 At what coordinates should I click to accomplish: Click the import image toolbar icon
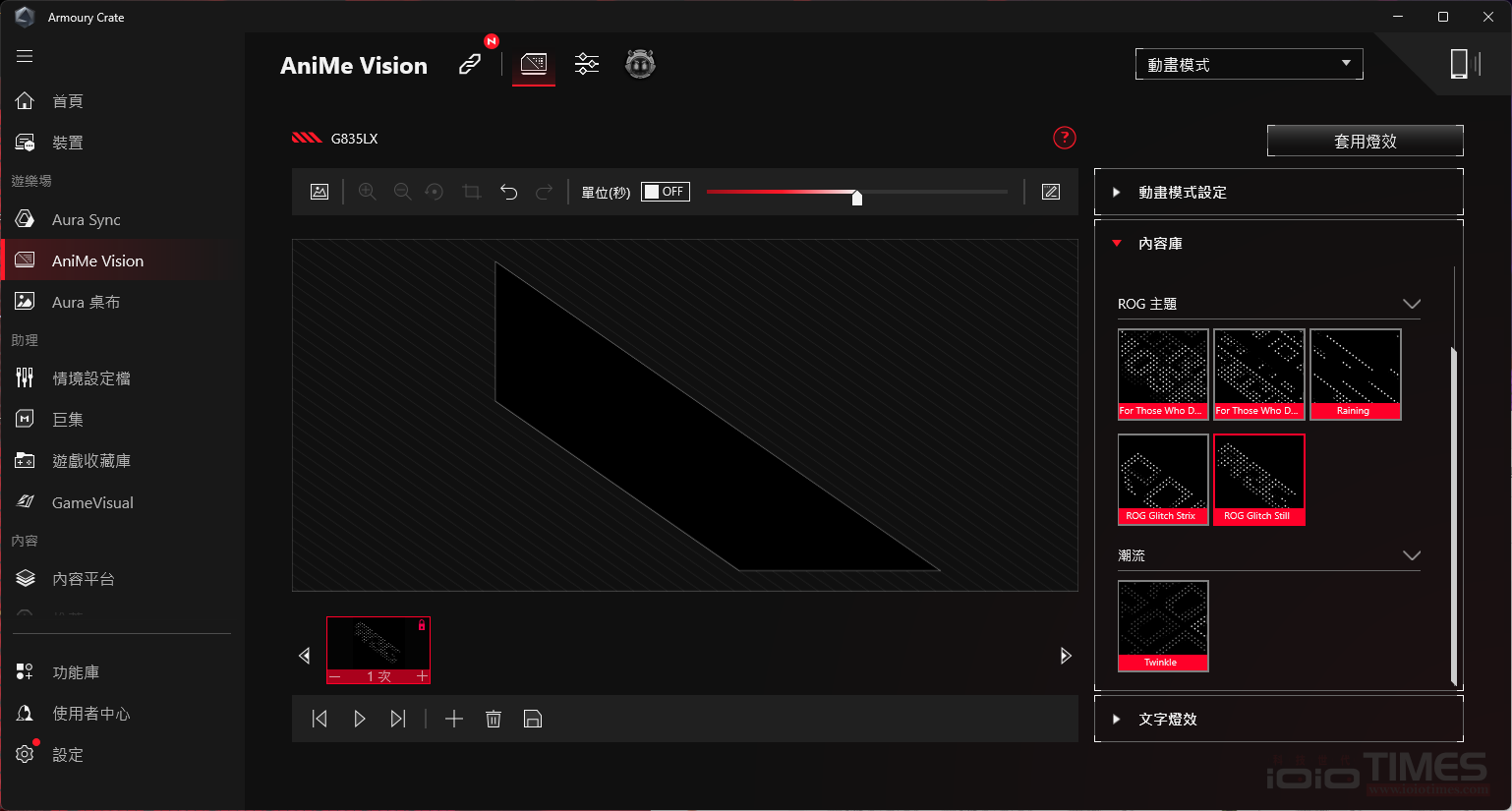click(320, 192)
